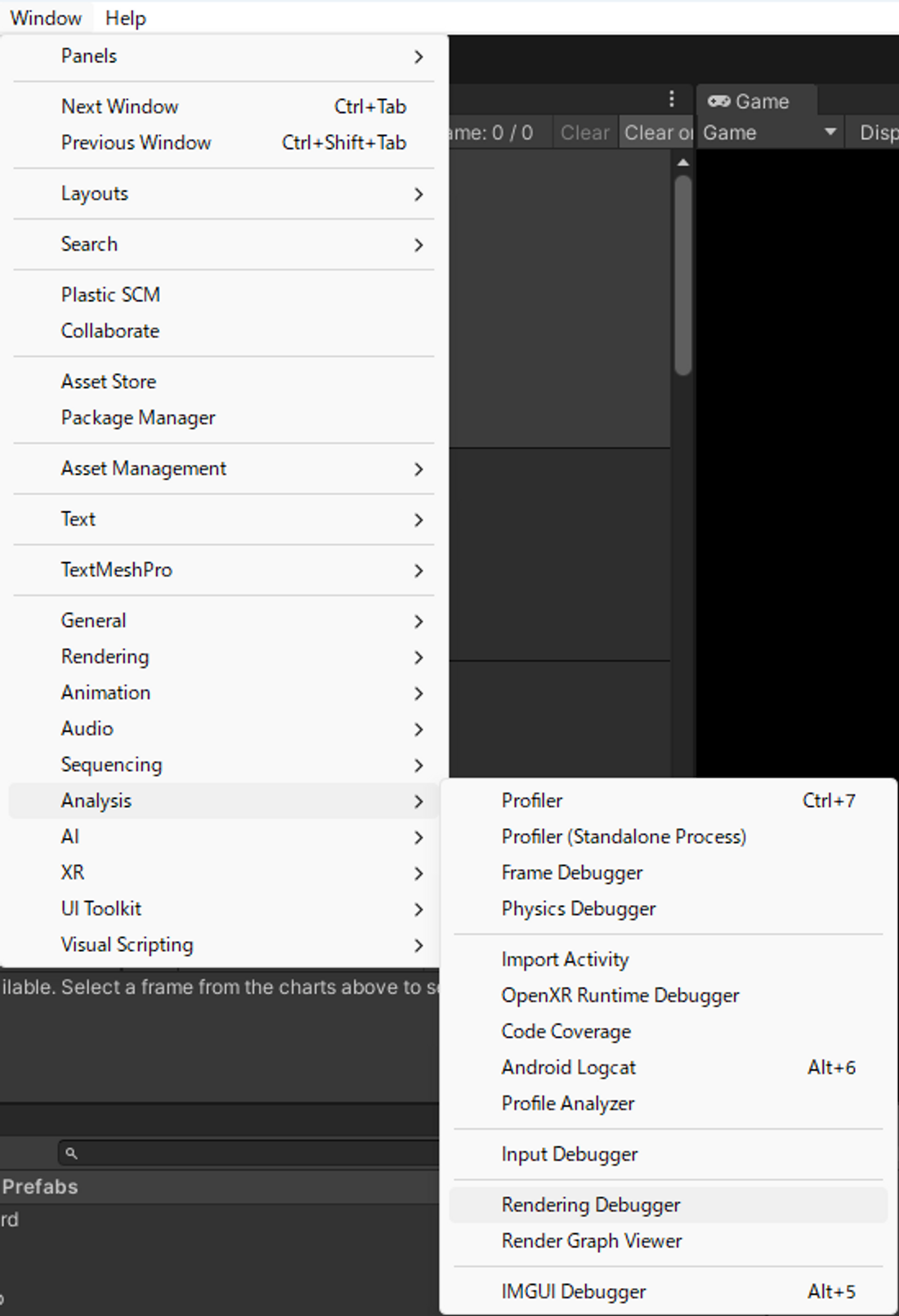
Task: Choose Next Window menu entry
Action: 224,107
